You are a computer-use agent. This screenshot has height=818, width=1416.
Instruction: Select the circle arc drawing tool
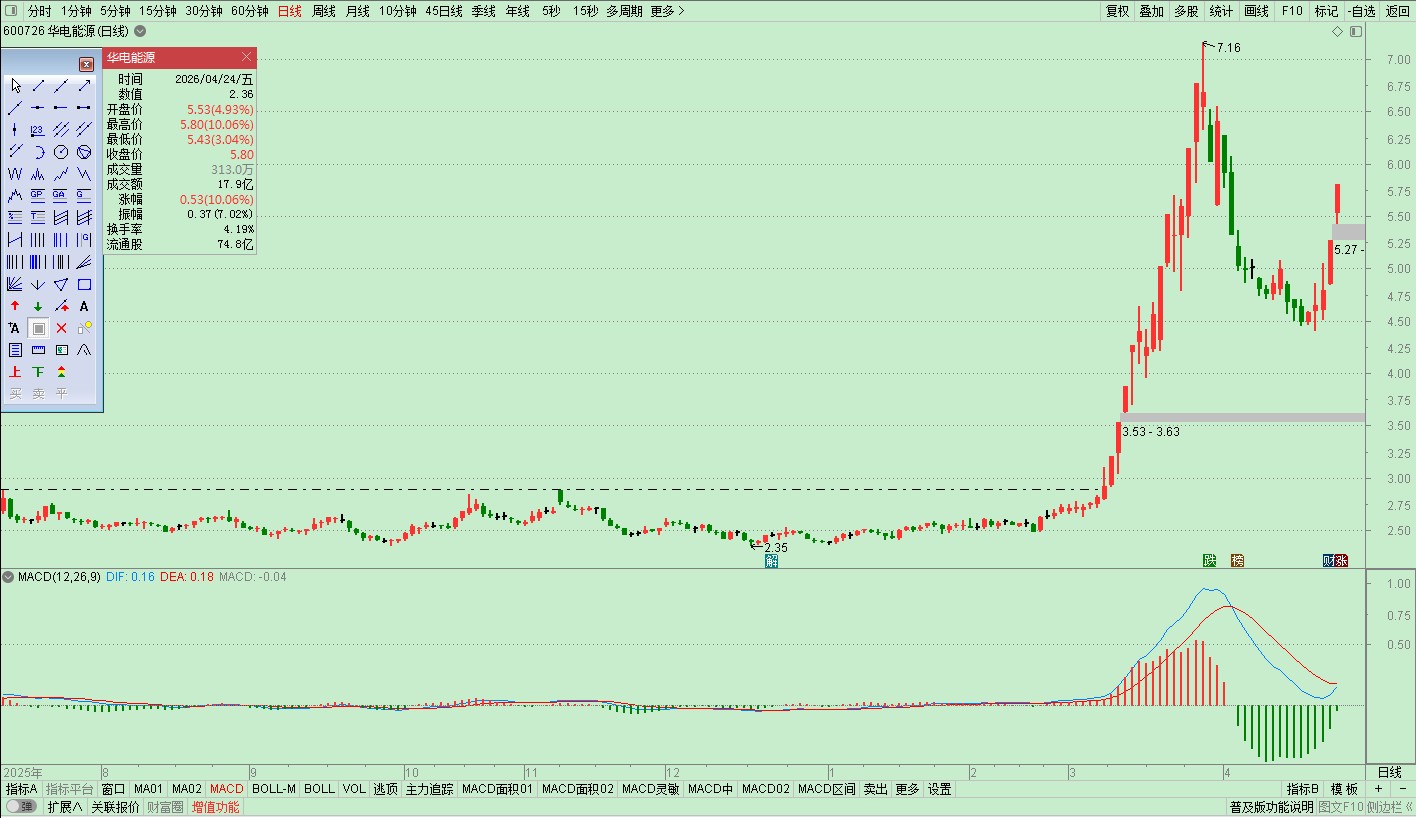pyautogui.click(x=38, y=152)
